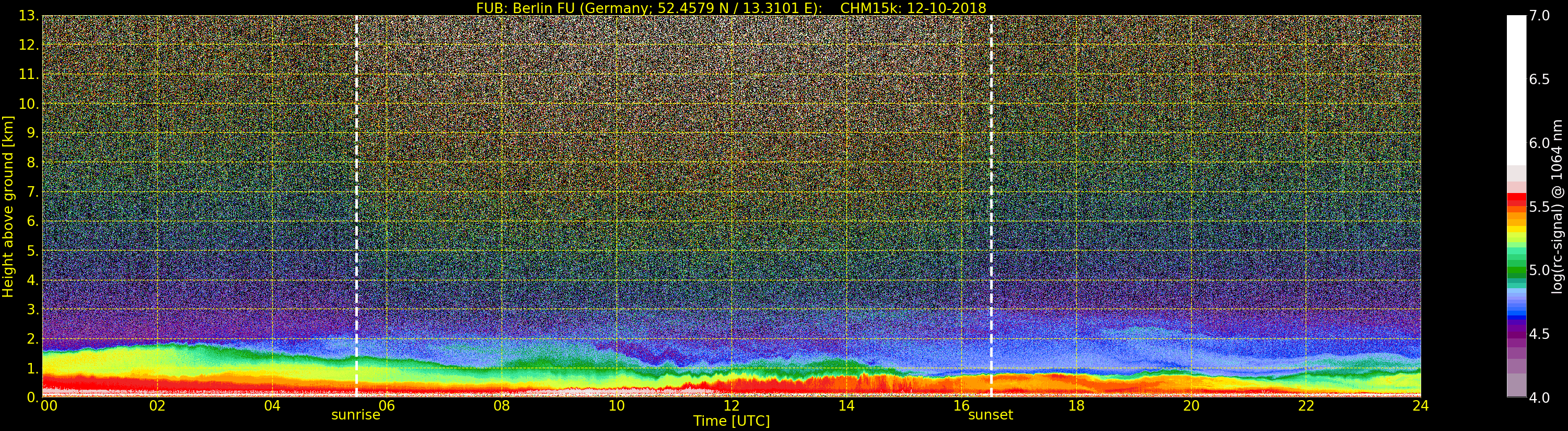Click time axis tick '14'
The image size is (1568, 431).
coord(846,406)
